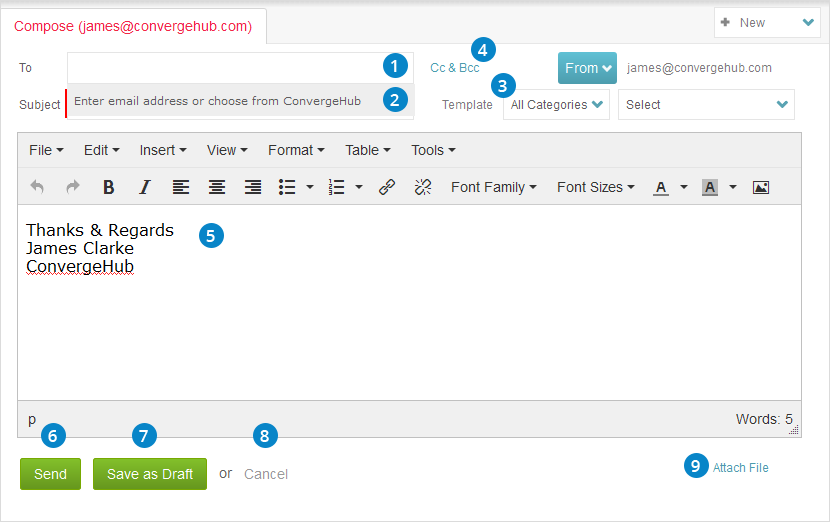Toggle italic formatting
This screenshot has height=522, width=830.
[x=145, y=187]
